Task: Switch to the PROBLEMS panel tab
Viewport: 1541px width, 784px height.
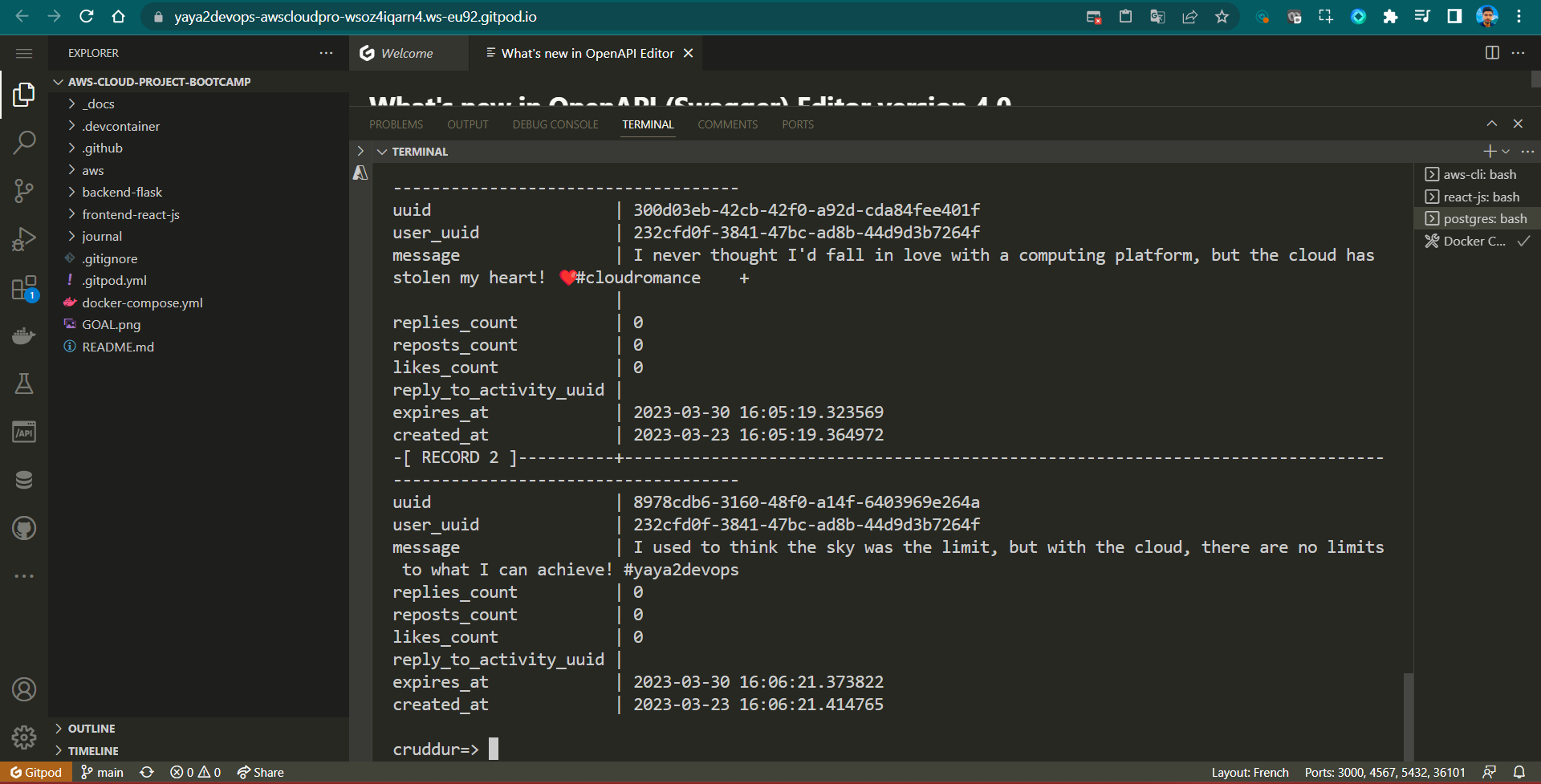Action: point(396,124)
